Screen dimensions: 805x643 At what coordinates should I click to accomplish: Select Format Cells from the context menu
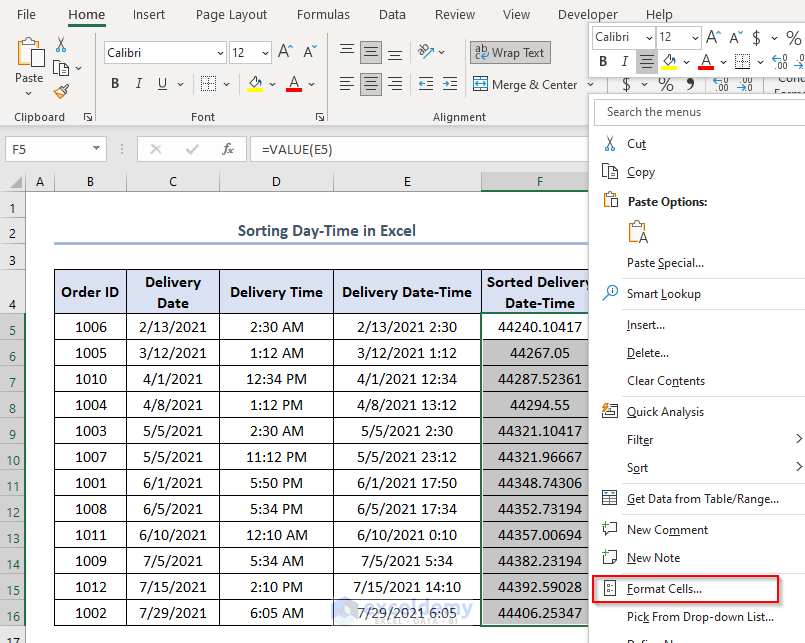(664, 589)
